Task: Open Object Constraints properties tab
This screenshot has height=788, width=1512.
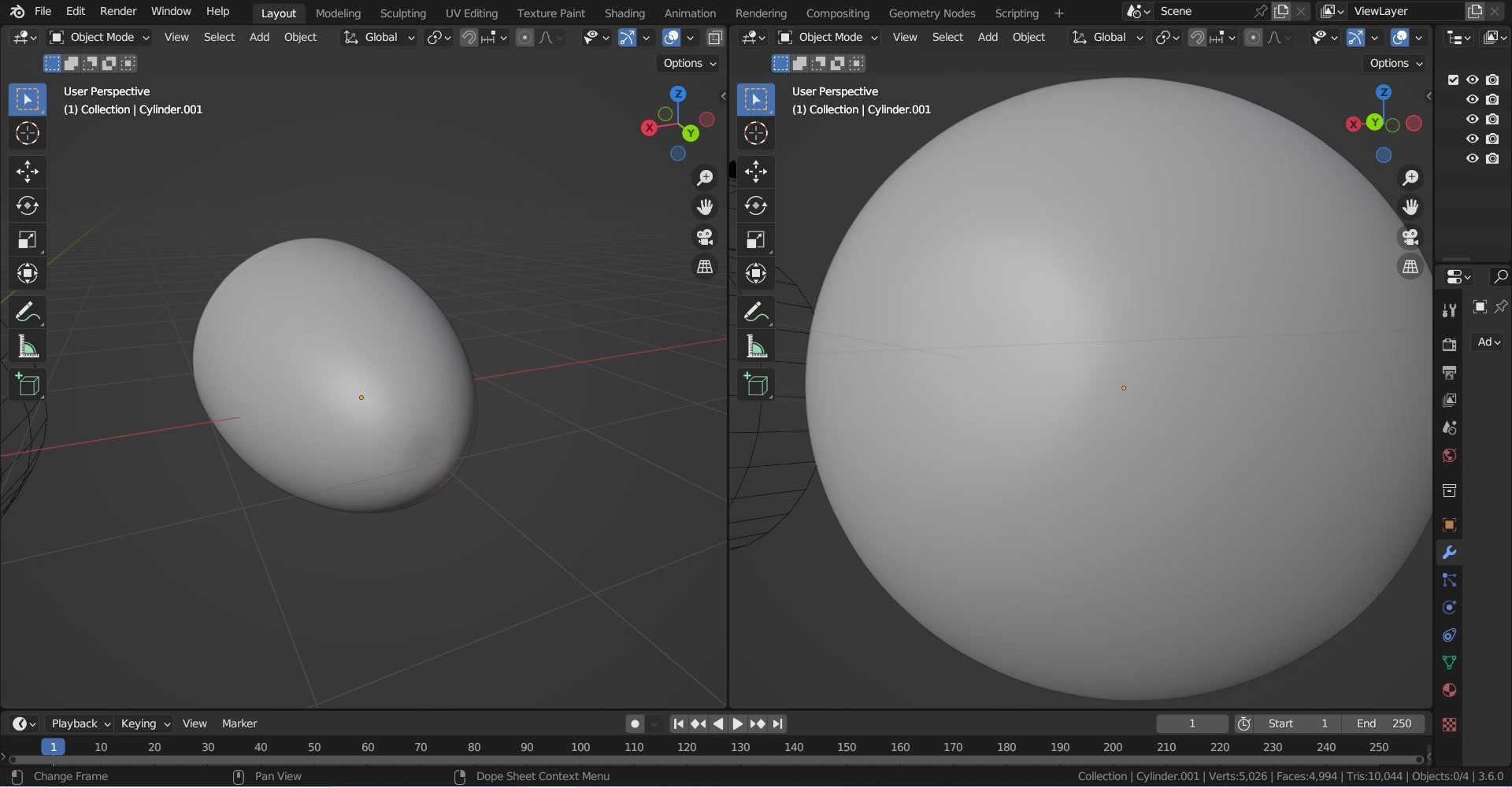Action: [x=1449, y=635]
